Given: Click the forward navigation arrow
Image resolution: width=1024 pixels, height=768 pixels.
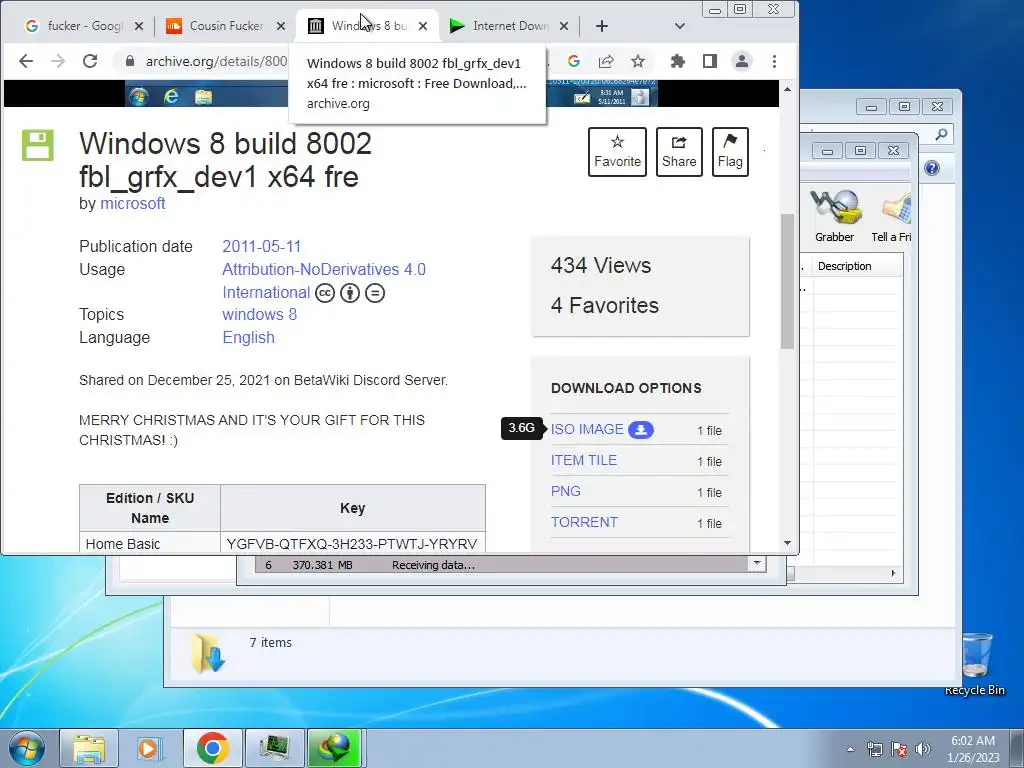Looking at the screenshot, I should tap(57, 61).
